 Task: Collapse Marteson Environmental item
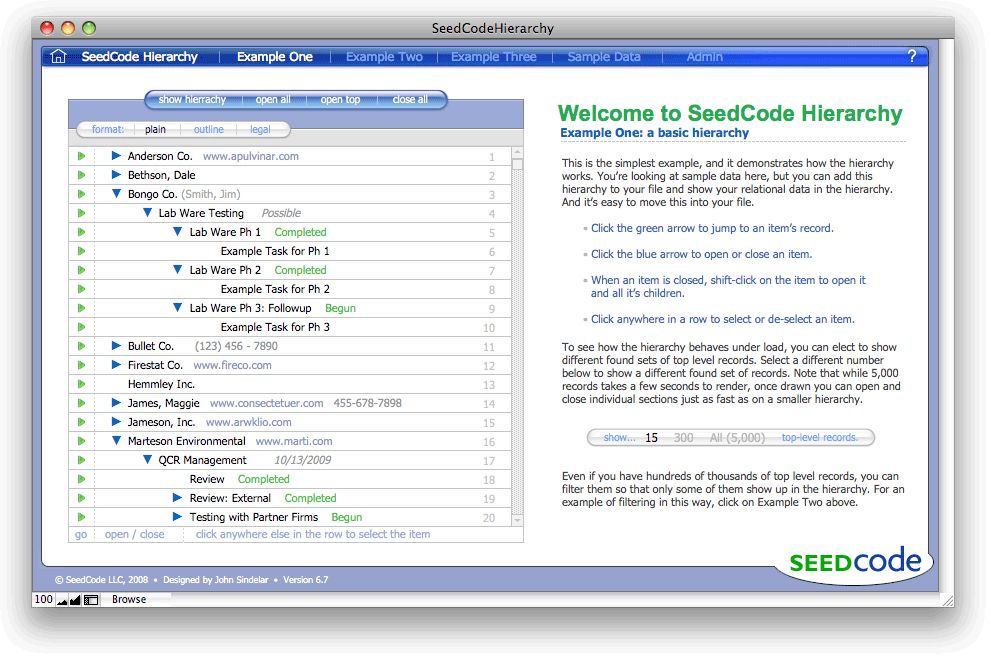pyautogui.click(x=116, y=441)
